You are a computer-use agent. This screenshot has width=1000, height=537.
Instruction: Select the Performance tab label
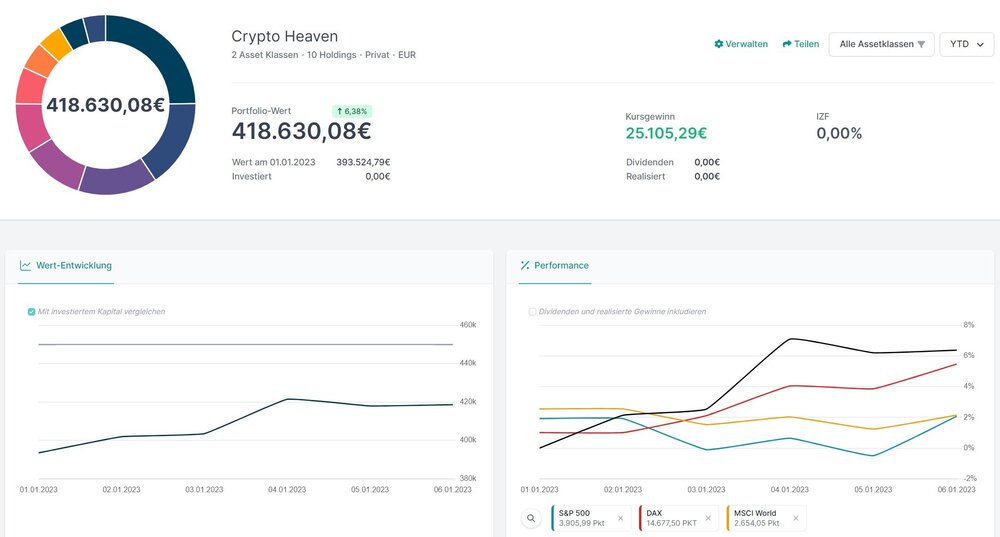(562, 266)
